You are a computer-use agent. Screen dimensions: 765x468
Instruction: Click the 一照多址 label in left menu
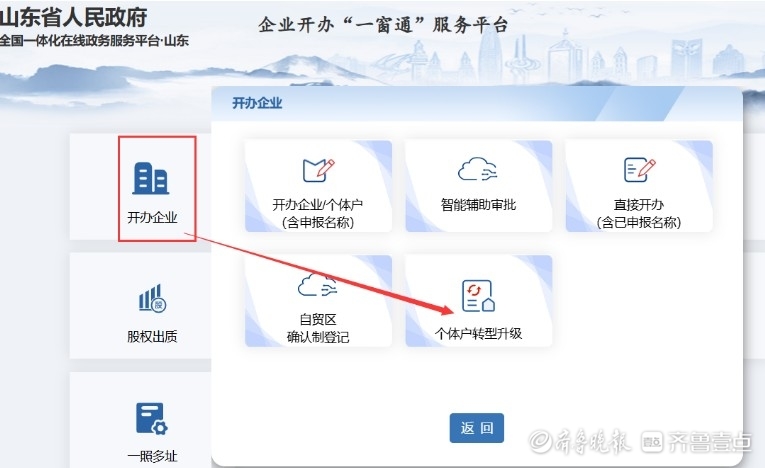pyautogui.click(x=151, y=457)
